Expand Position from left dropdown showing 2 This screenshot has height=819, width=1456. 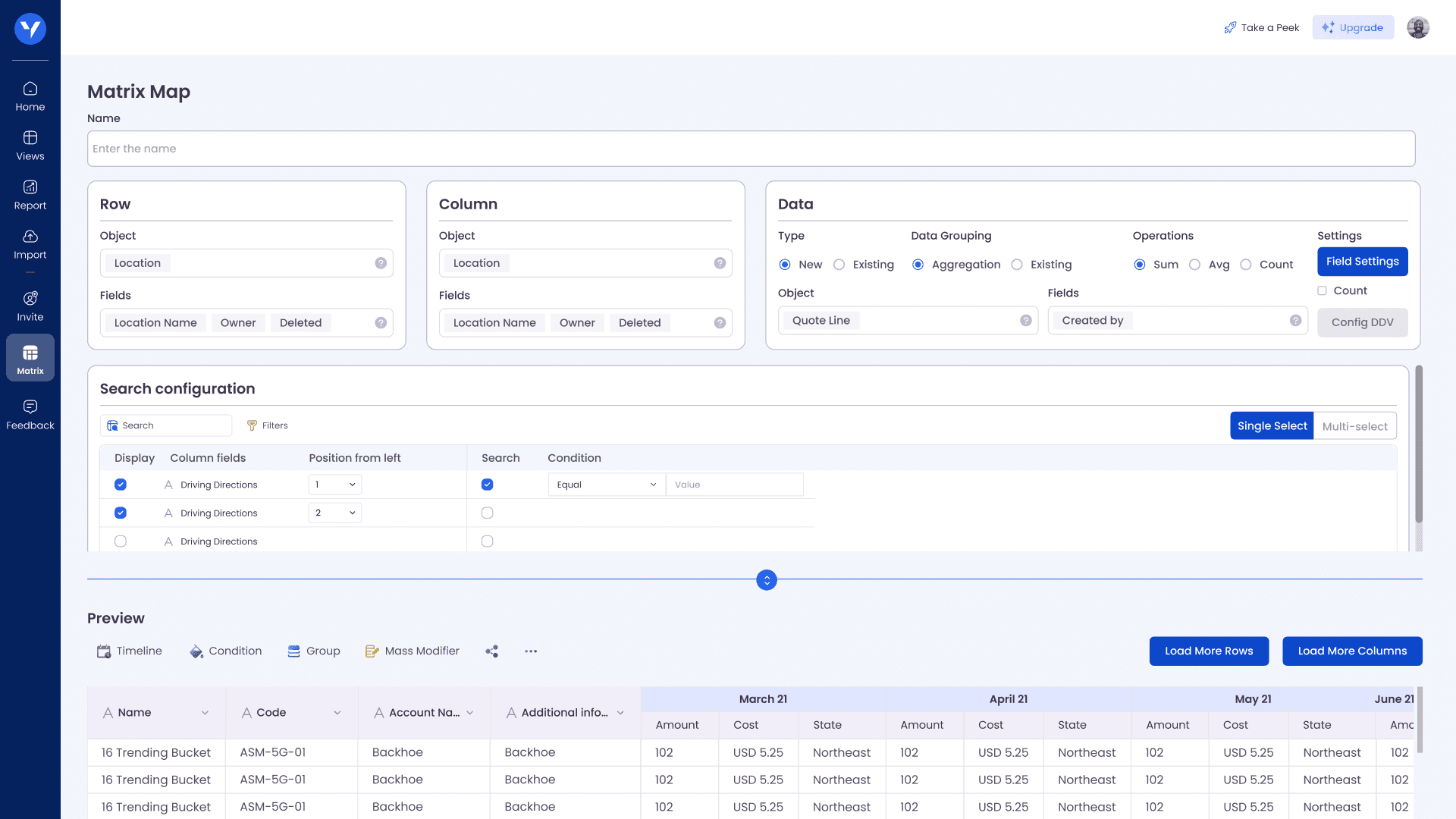(x=334, y=513)
